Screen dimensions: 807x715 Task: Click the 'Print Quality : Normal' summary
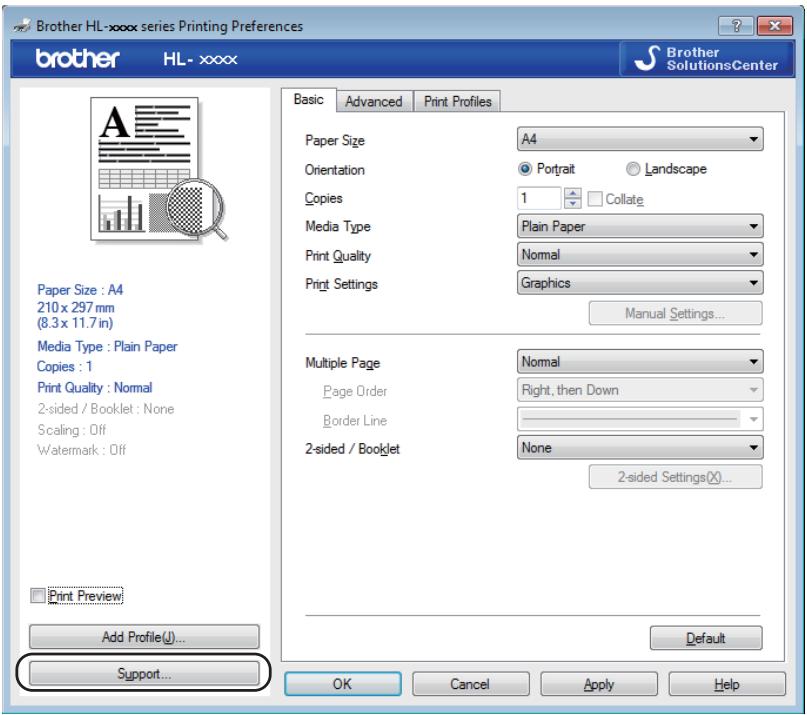click(95, 388)
